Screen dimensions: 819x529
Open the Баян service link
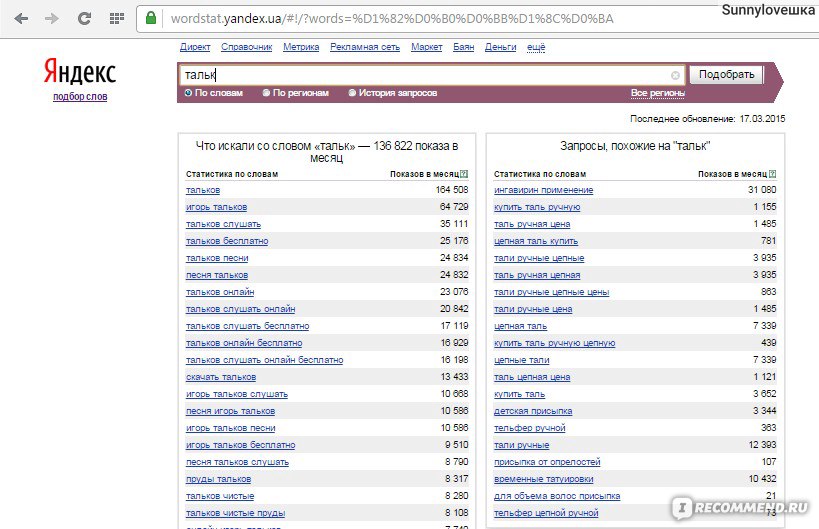coord(463,47)
